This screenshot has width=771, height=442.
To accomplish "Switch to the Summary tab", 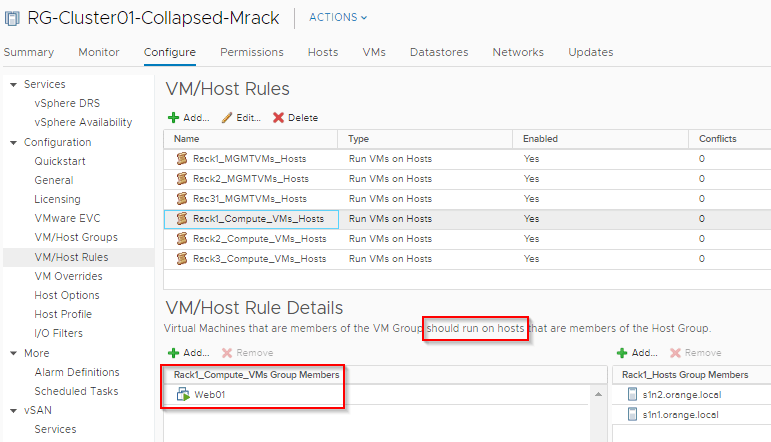I will pos(29,52).
